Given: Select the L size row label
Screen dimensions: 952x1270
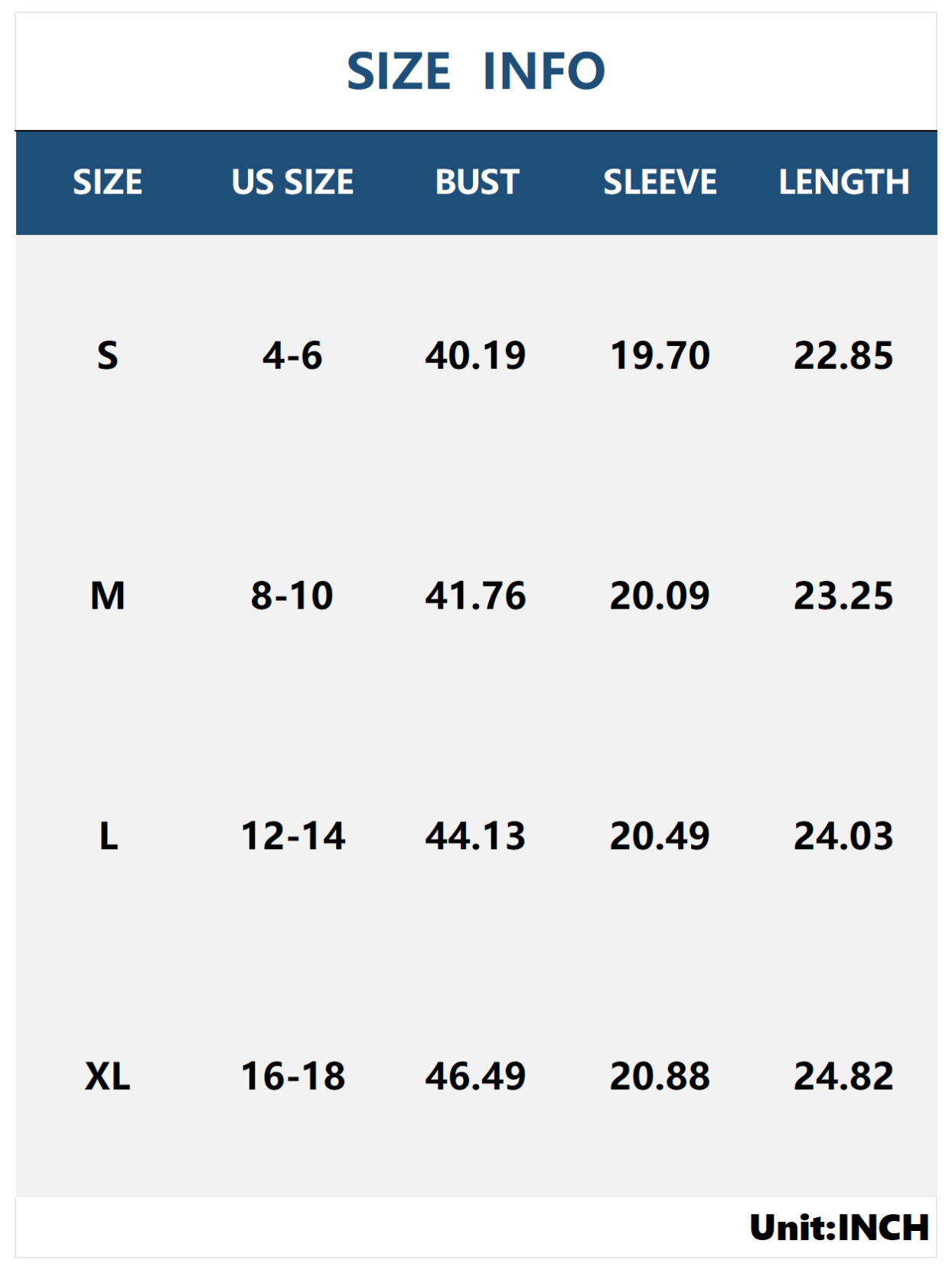Looking at the screenshot, I should [109, 836].
